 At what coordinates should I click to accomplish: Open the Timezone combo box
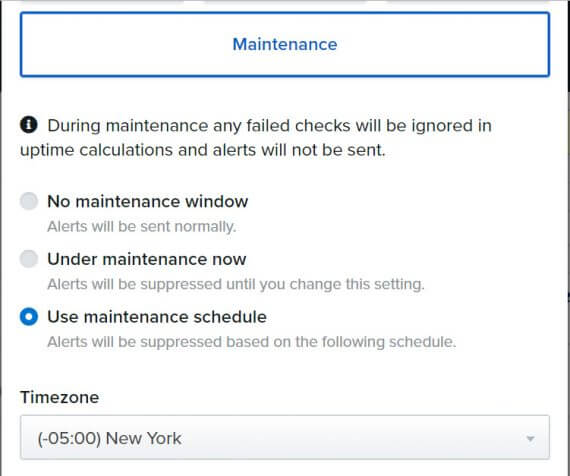pyautogui.click(x=285, y=437)
